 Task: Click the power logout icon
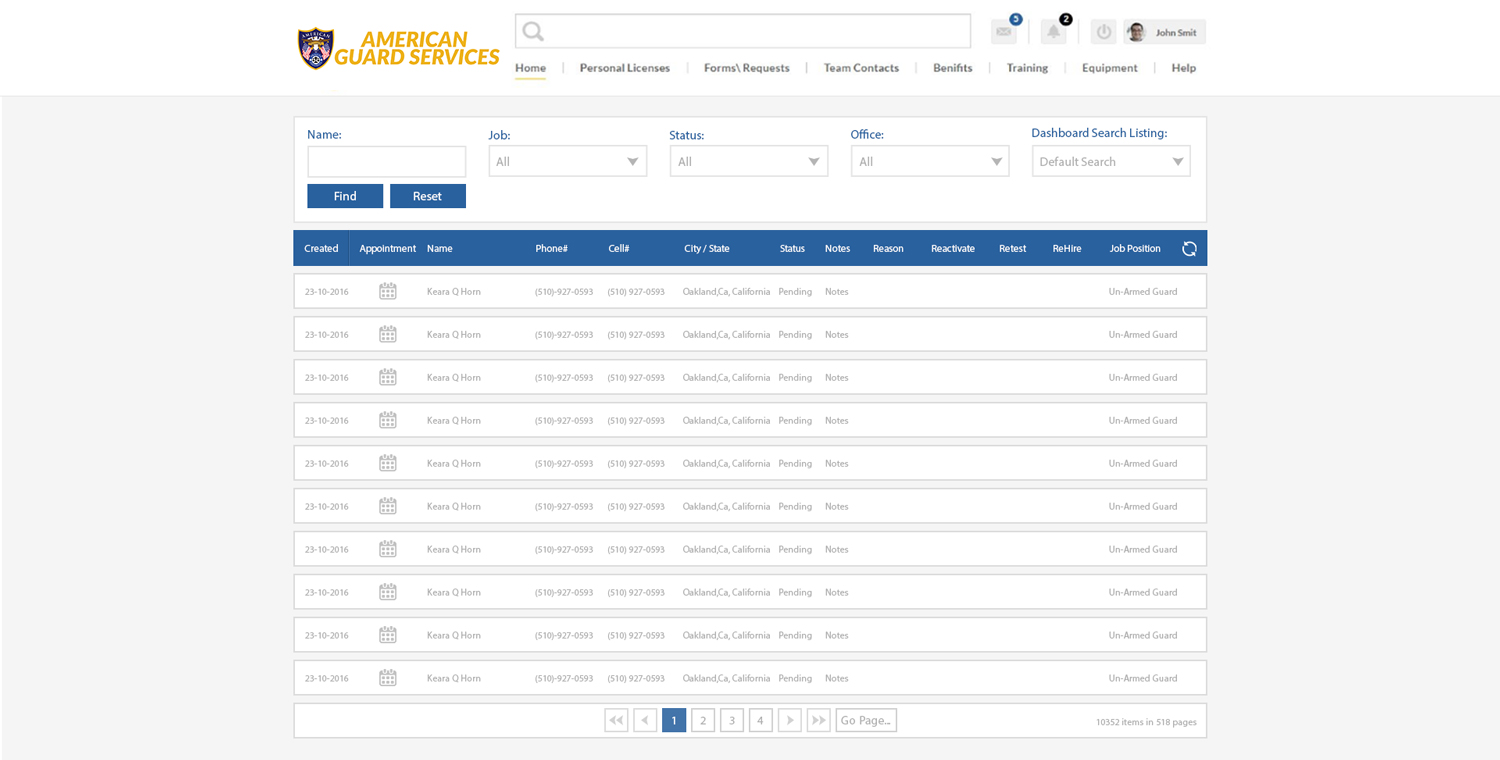pyautogui.click(x=1103, y=32)
